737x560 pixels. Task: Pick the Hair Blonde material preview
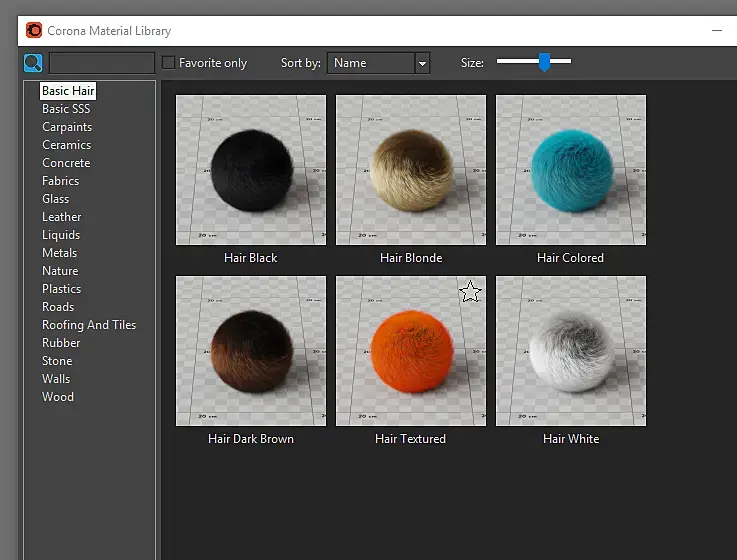tap(411, 170)
